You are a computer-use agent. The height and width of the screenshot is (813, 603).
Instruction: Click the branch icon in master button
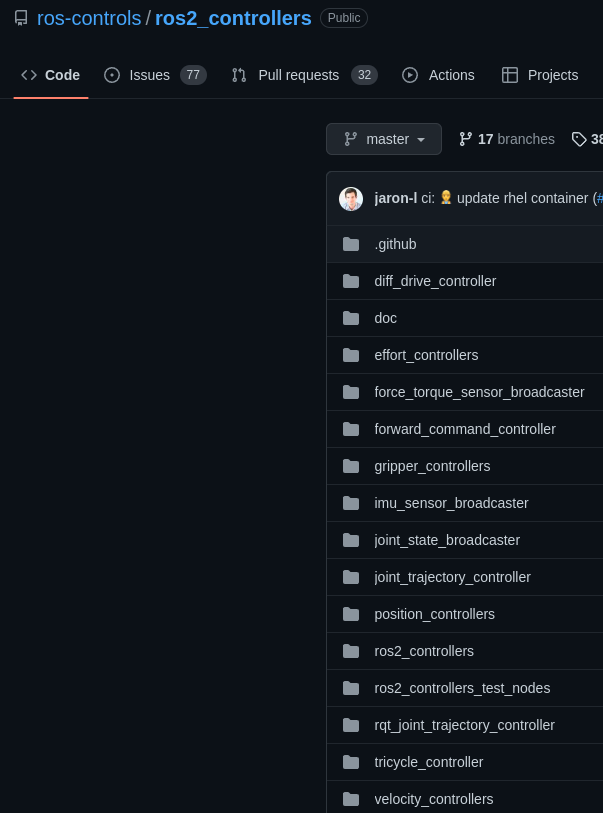pos(351,139)
